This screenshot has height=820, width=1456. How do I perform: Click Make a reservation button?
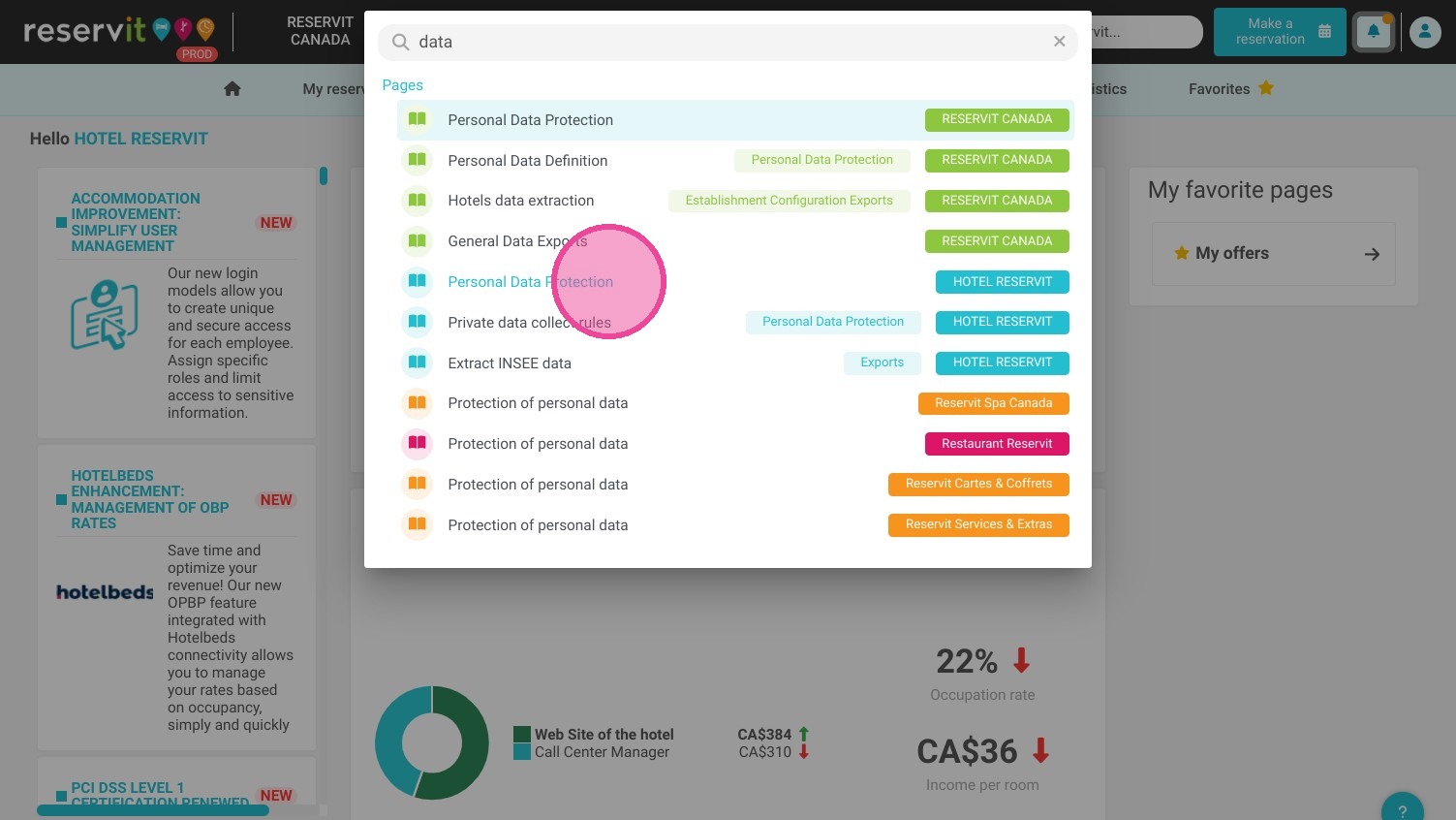point(1279,32)
